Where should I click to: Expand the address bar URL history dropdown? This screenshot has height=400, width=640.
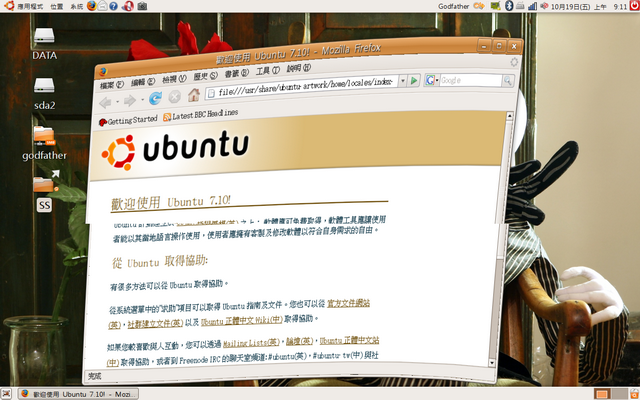[x=402, y=81]
